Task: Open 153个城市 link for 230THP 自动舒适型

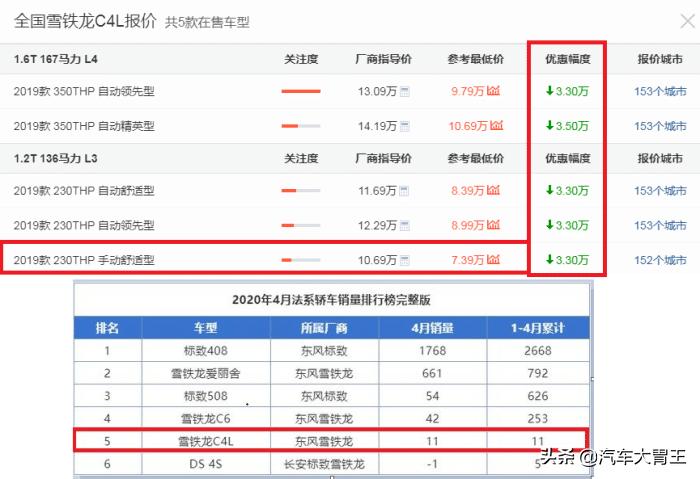Action: click(x=660, y=191)
